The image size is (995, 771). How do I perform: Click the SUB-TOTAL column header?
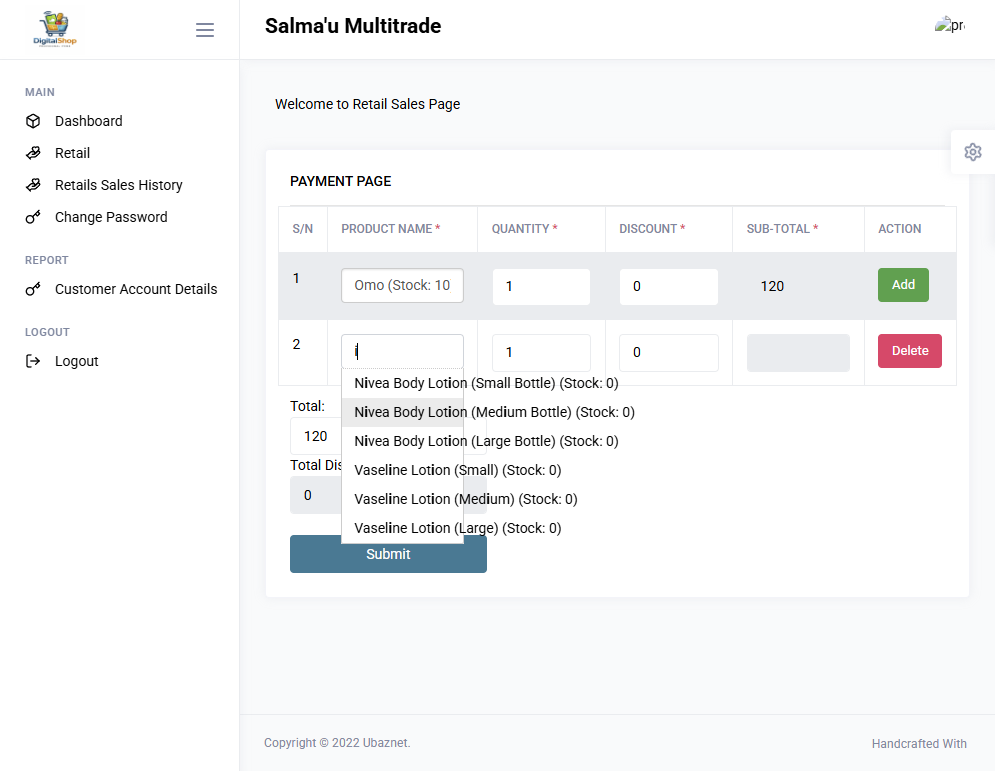click(x=782, y=229)
